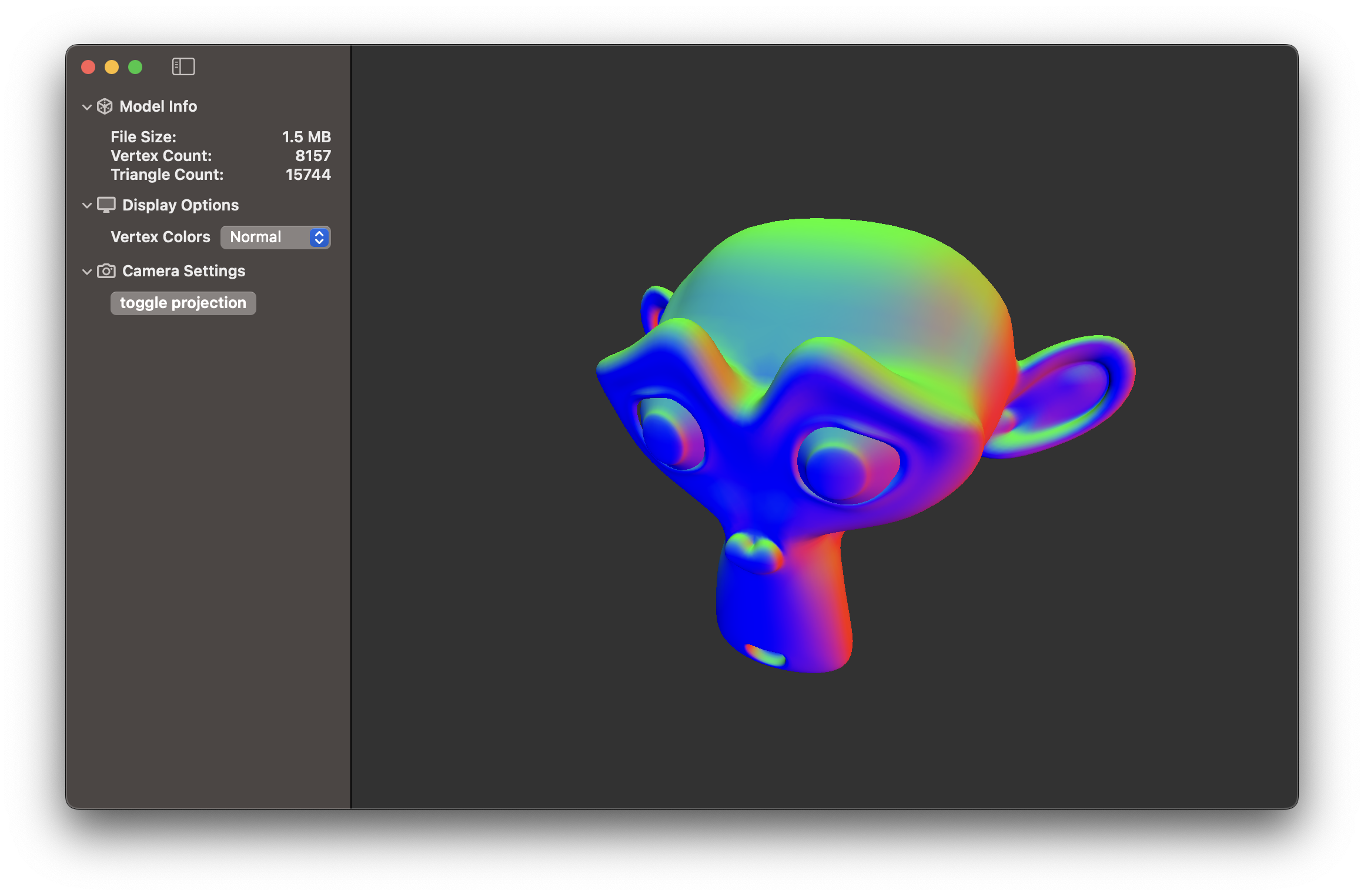Click the File Size value 1.5 MB
Screen dimensions: 1364x896
coord(306,137)
